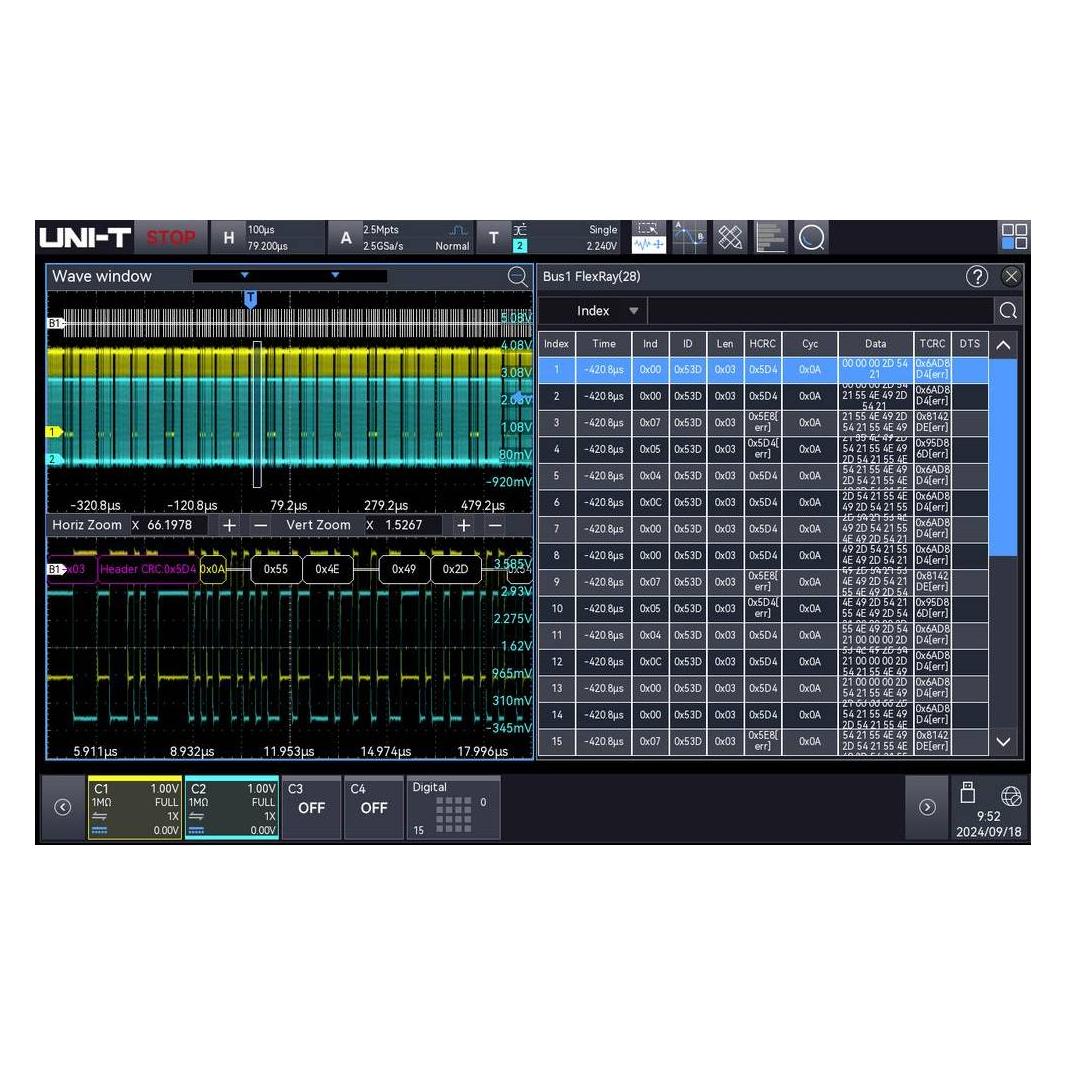Open the horizontal timebase H settings

click(267, 237)
